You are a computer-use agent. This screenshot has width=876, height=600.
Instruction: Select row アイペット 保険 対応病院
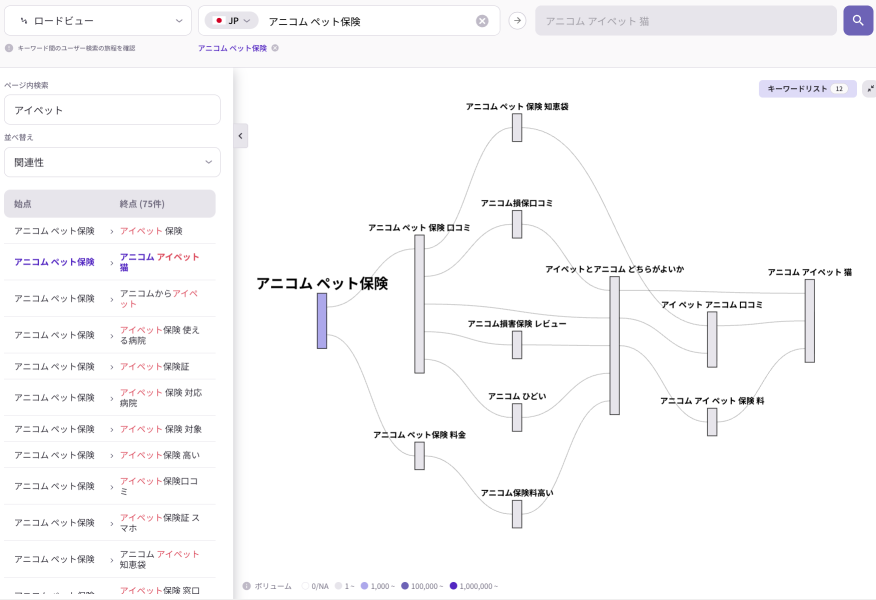pyautogui.click(x=110, y=398)
